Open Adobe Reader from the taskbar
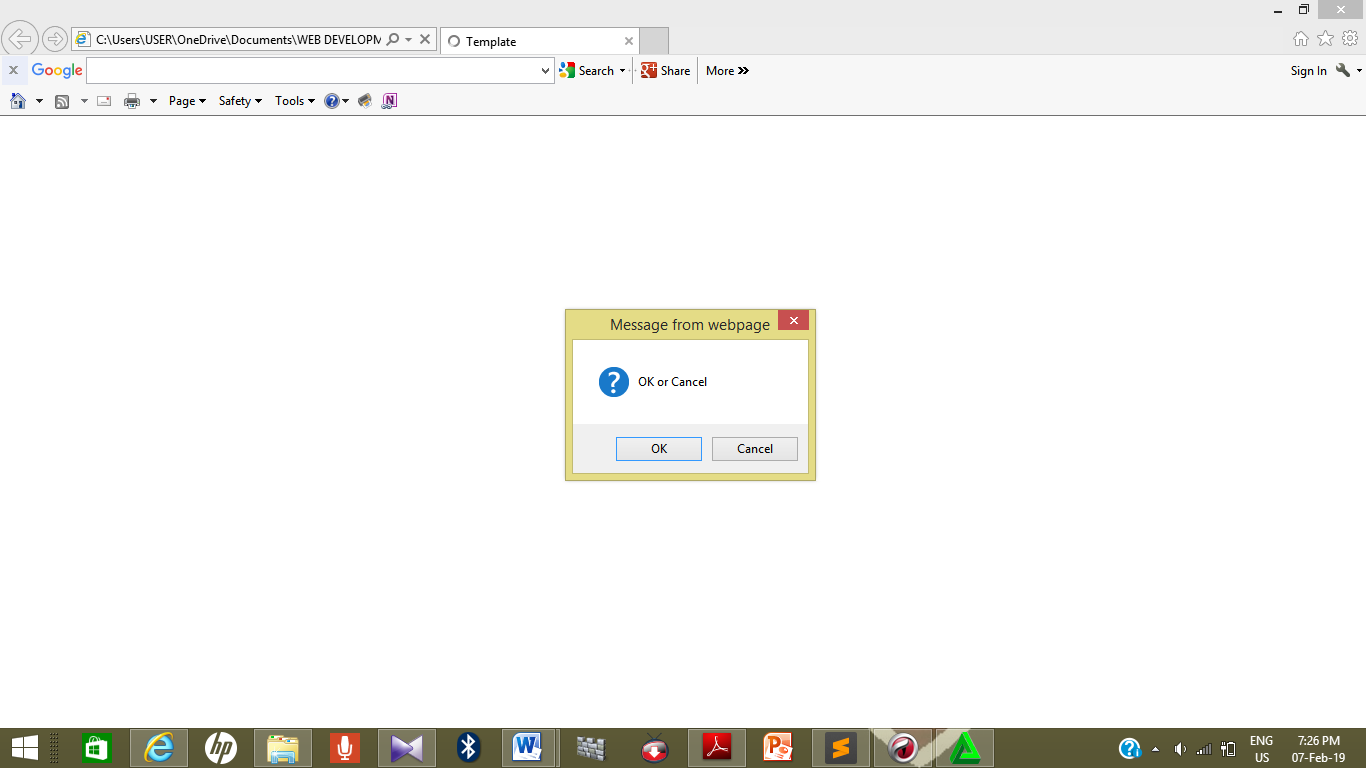Image resolution: width=1366 pixels, height=768 pixels. pos(715,747)
